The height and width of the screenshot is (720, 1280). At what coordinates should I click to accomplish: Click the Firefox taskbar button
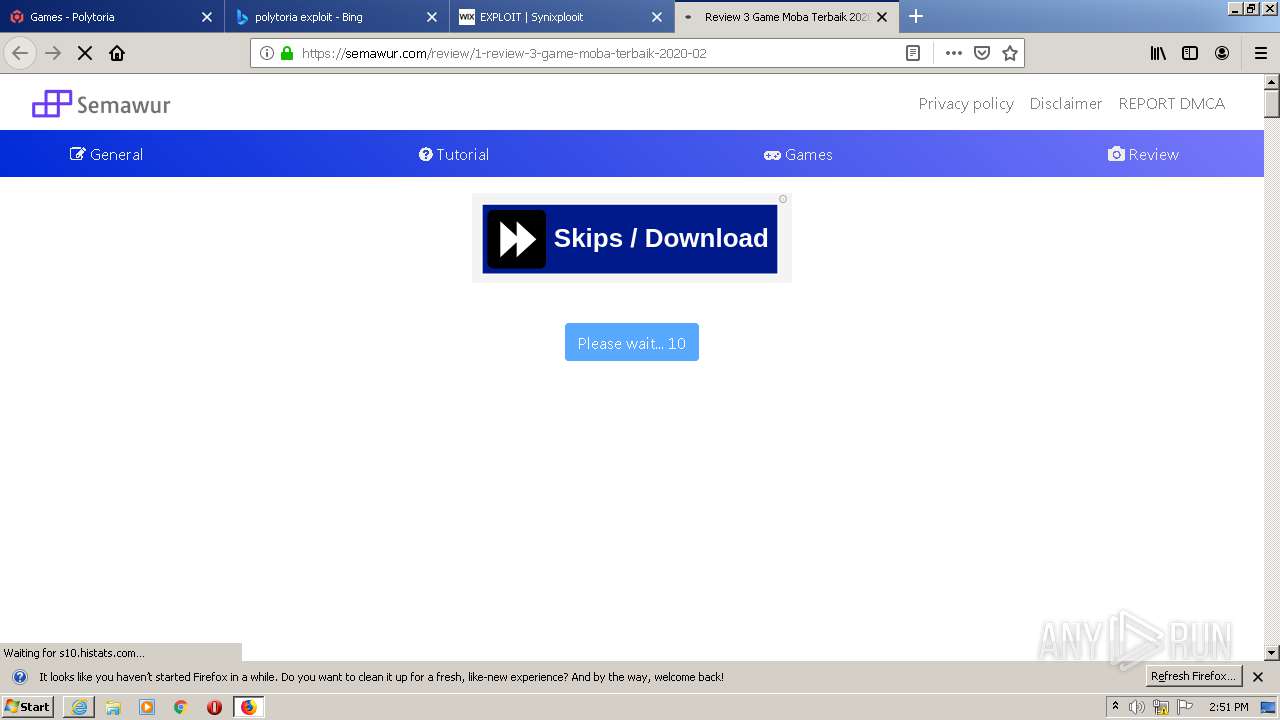point(248,707)
